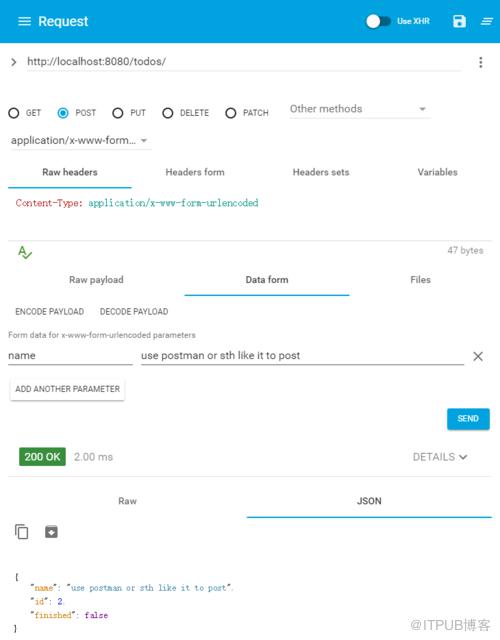This screenshot has width=500, height=640.
Task: Click the ENCODE PAYLOAD button
Action: 49,311
